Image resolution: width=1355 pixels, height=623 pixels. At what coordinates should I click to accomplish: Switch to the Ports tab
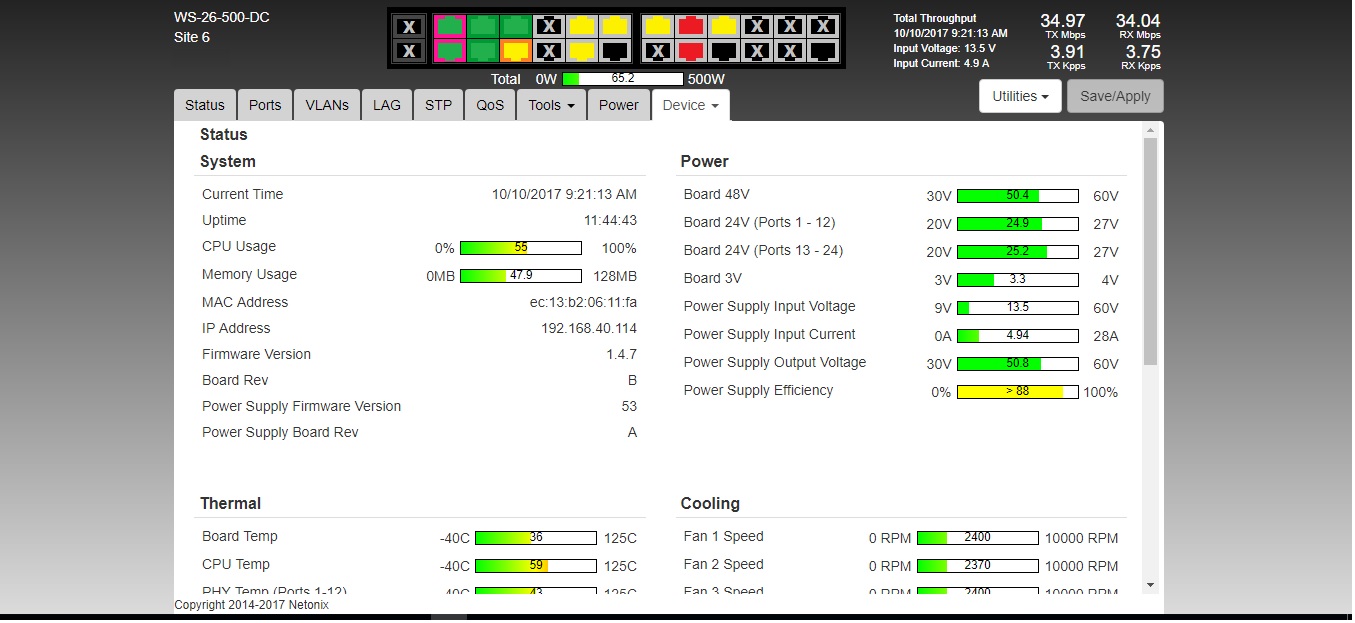pyautogui.click(x=265, y=105)
